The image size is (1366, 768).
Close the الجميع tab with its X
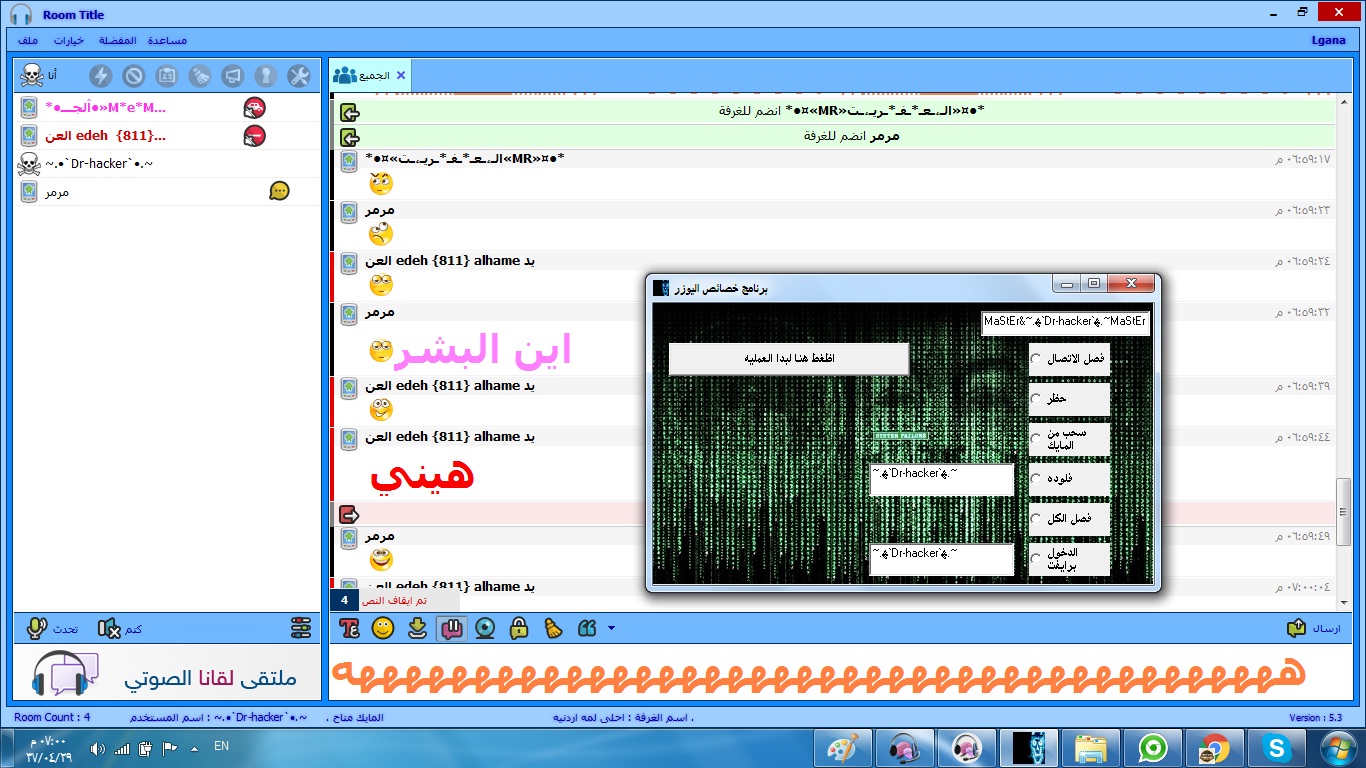click(x=401, y=75)
